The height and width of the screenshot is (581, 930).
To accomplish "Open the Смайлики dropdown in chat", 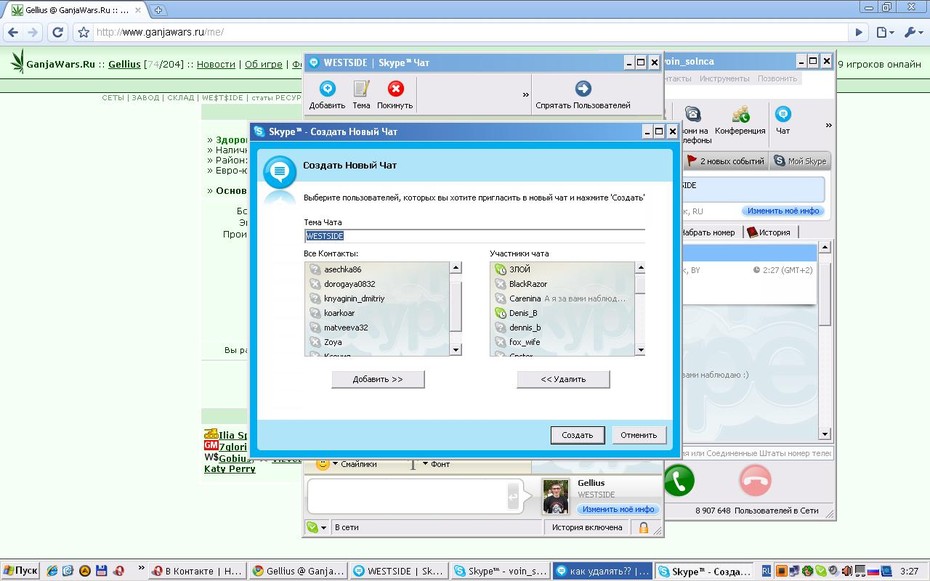I will pos(347,464).
